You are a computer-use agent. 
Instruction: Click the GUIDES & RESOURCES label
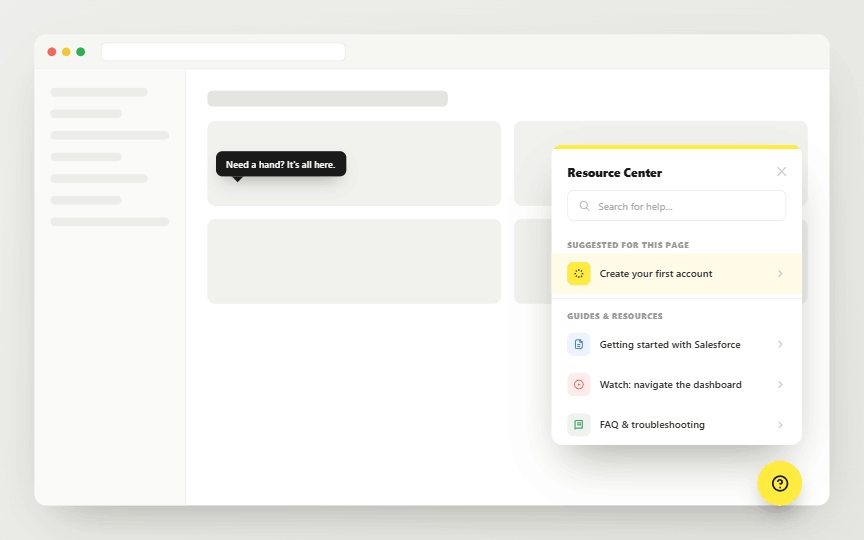tap(615, 316)
